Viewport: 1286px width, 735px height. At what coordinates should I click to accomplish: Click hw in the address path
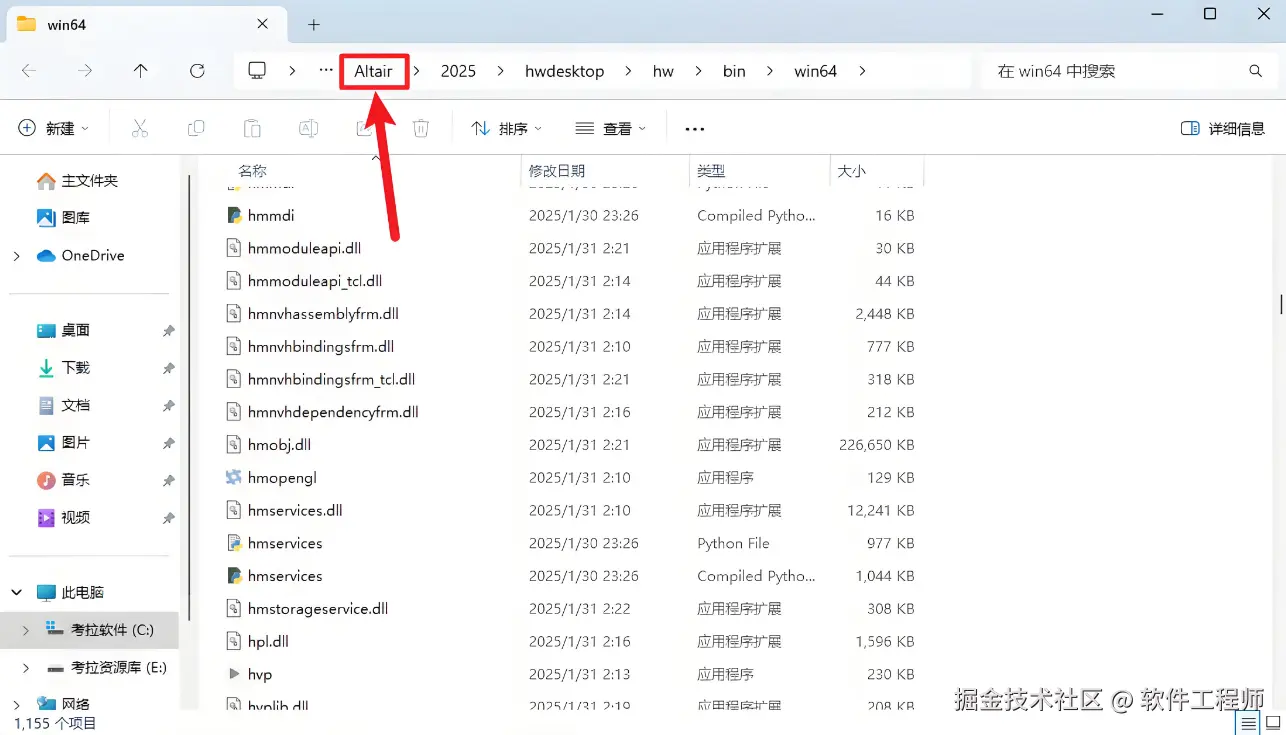(663, 71)
